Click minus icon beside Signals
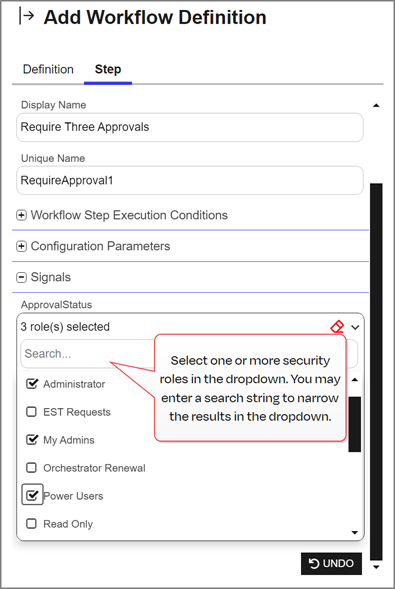The image size is (395, 589). pos(21,278)
